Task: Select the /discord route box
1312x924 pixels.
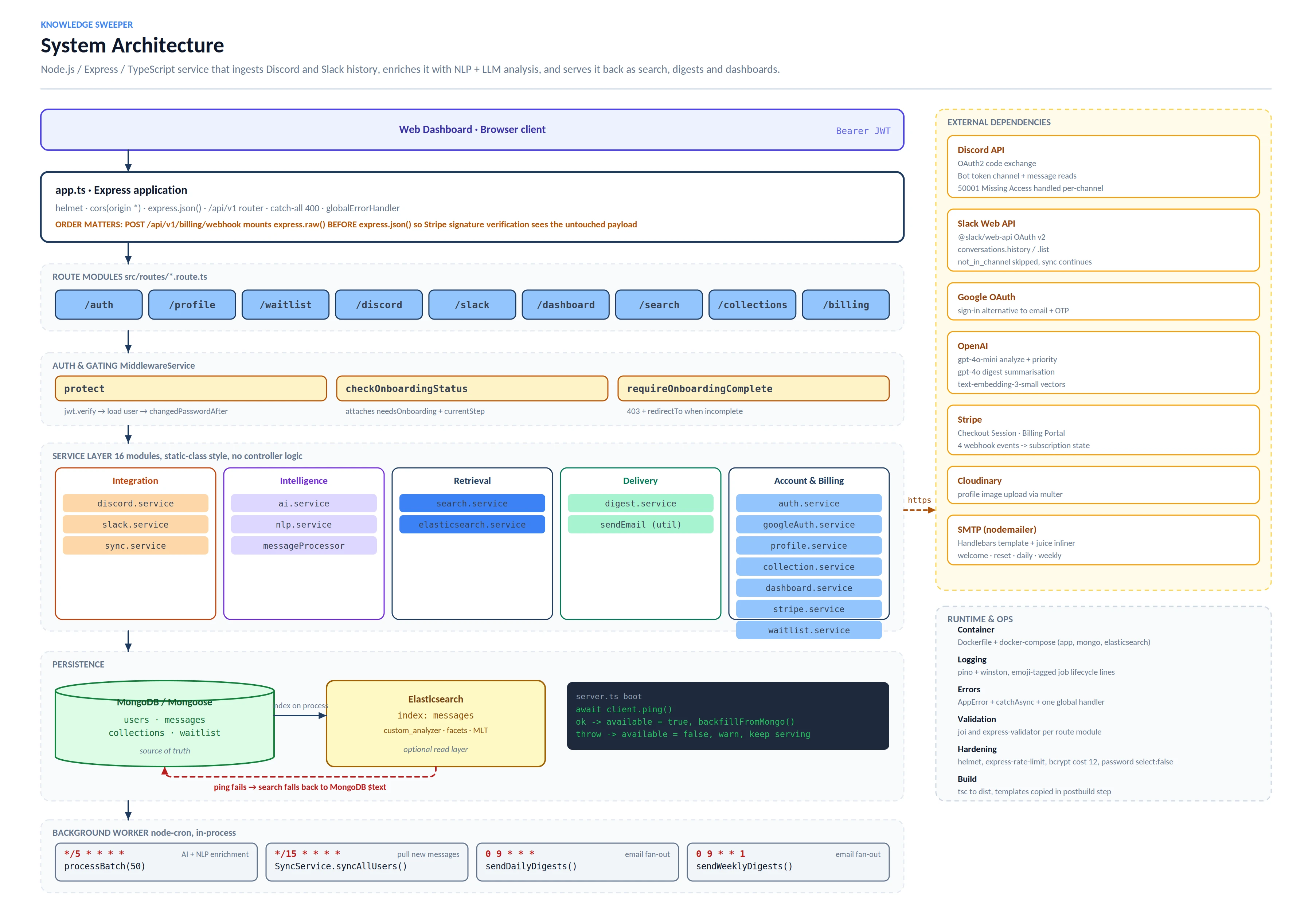Action: [x=379, y=305]
